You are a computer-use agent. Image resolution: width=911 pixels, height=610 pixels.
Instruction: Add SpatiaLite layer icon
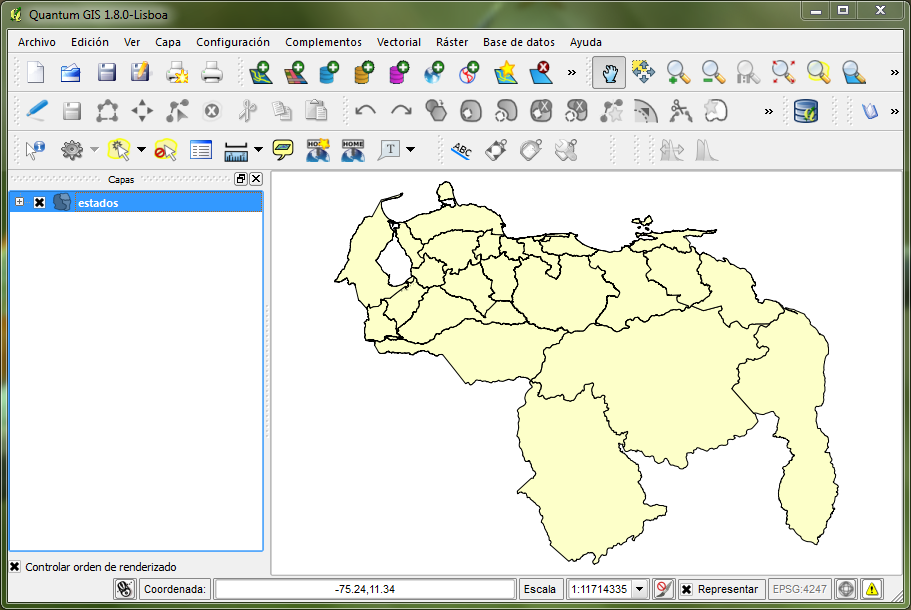click(x=364, y=73)
